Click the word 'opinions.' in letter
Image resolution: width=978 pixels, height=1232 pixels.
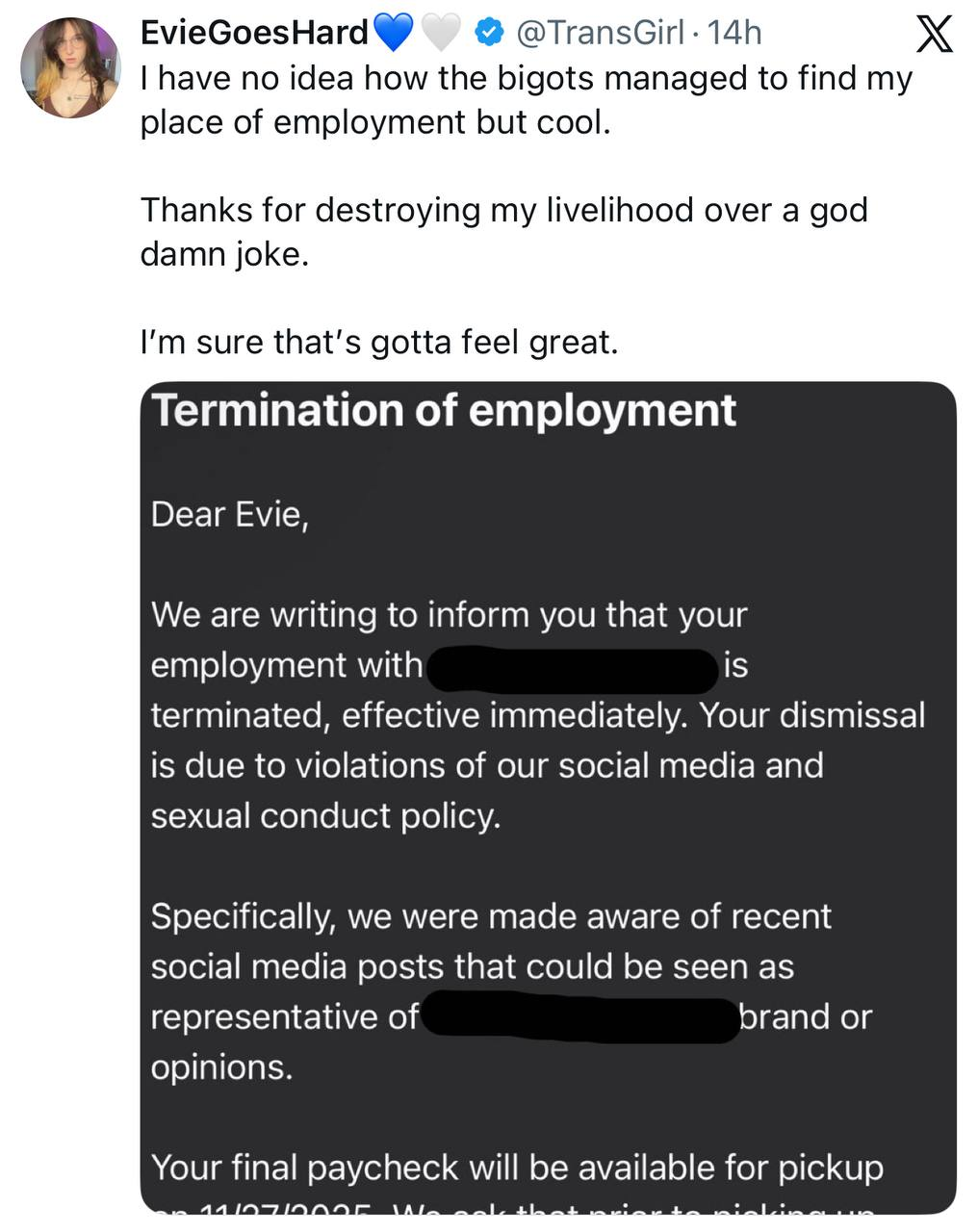[221, 1067]
